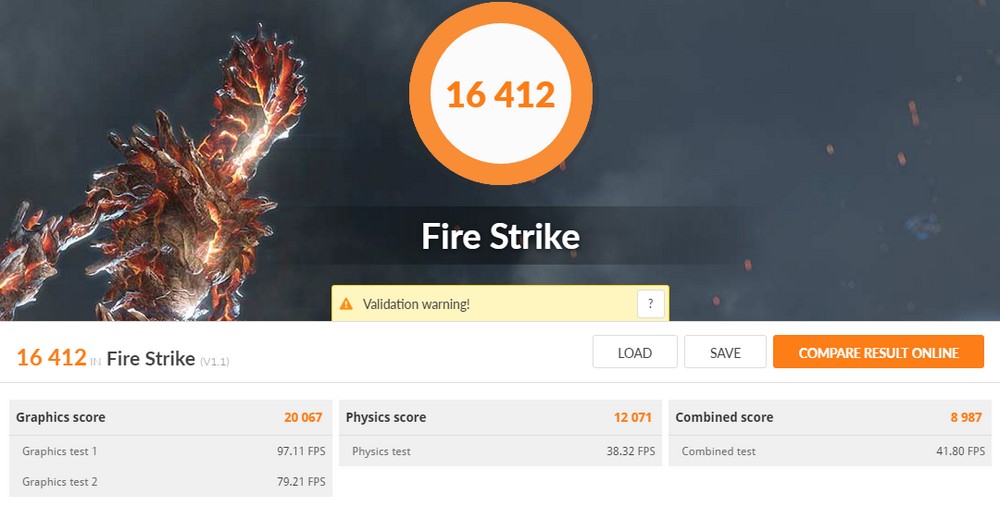
Task: Click the orange score circle showing 16 412
Action: (x=501, y=94)
